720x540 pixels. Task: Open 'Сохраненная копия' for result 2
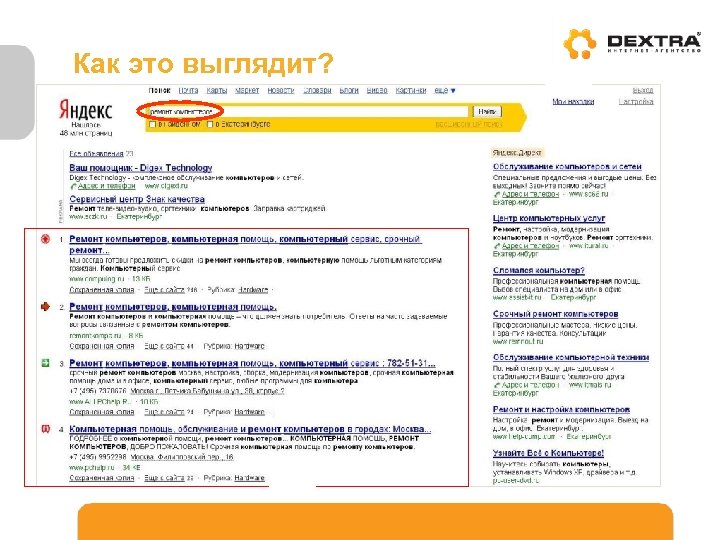tap(101, 346)
